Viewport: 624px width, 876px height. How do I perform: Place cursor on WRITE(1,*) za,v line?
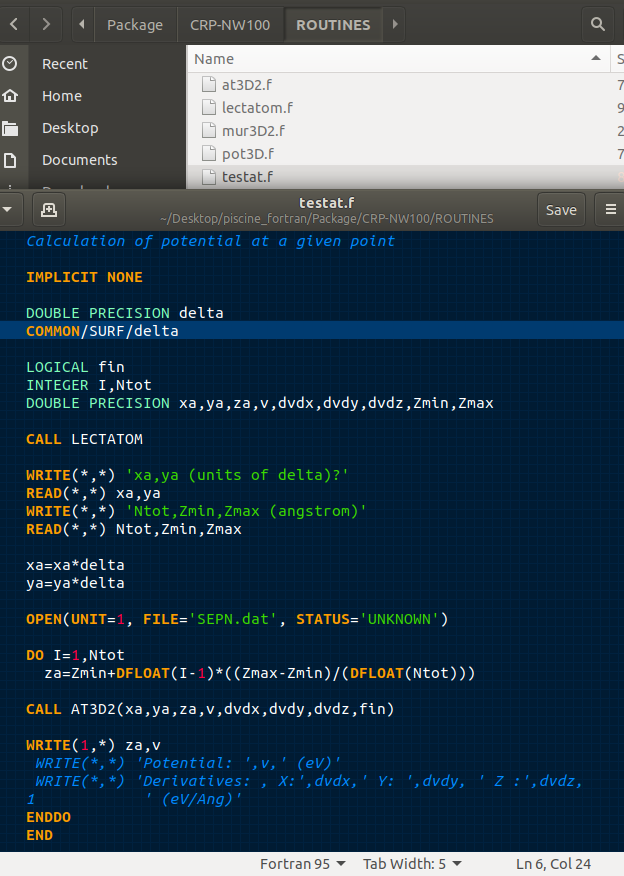pos(93,745)
